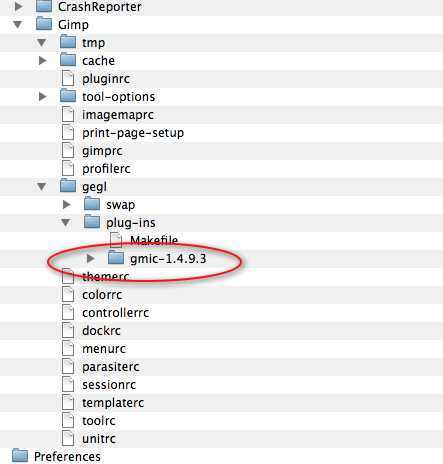Click the controllerrc file icon
The height and width of the screenshot is (464, 443).
68,313
